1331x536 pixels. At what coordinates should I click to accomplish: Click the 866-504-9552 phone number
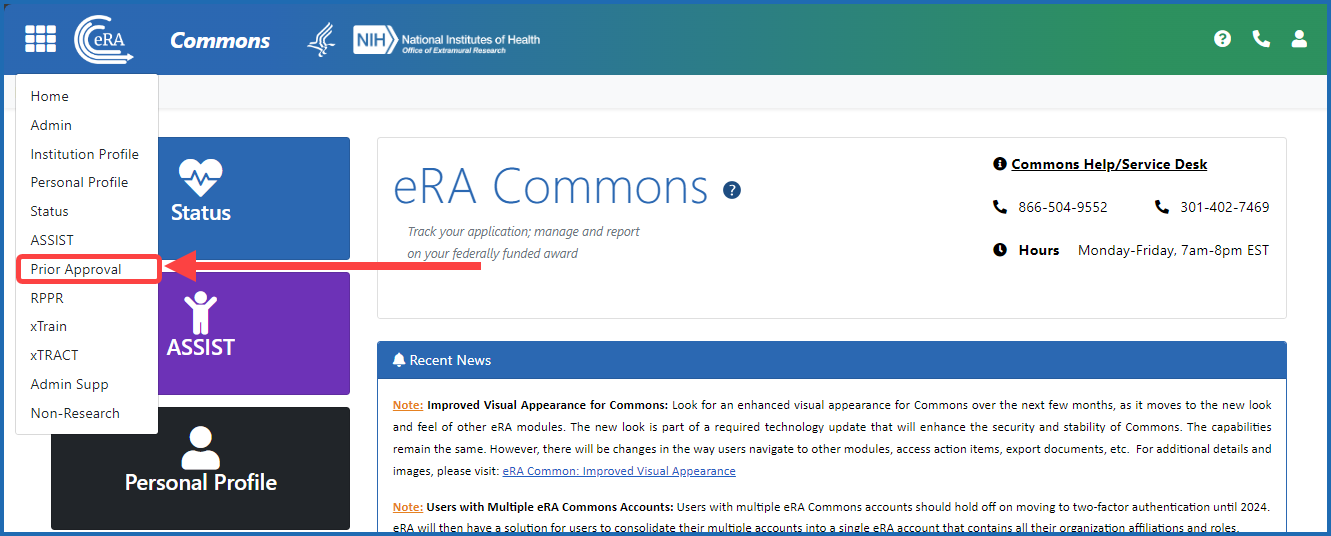click(1063, 207)
